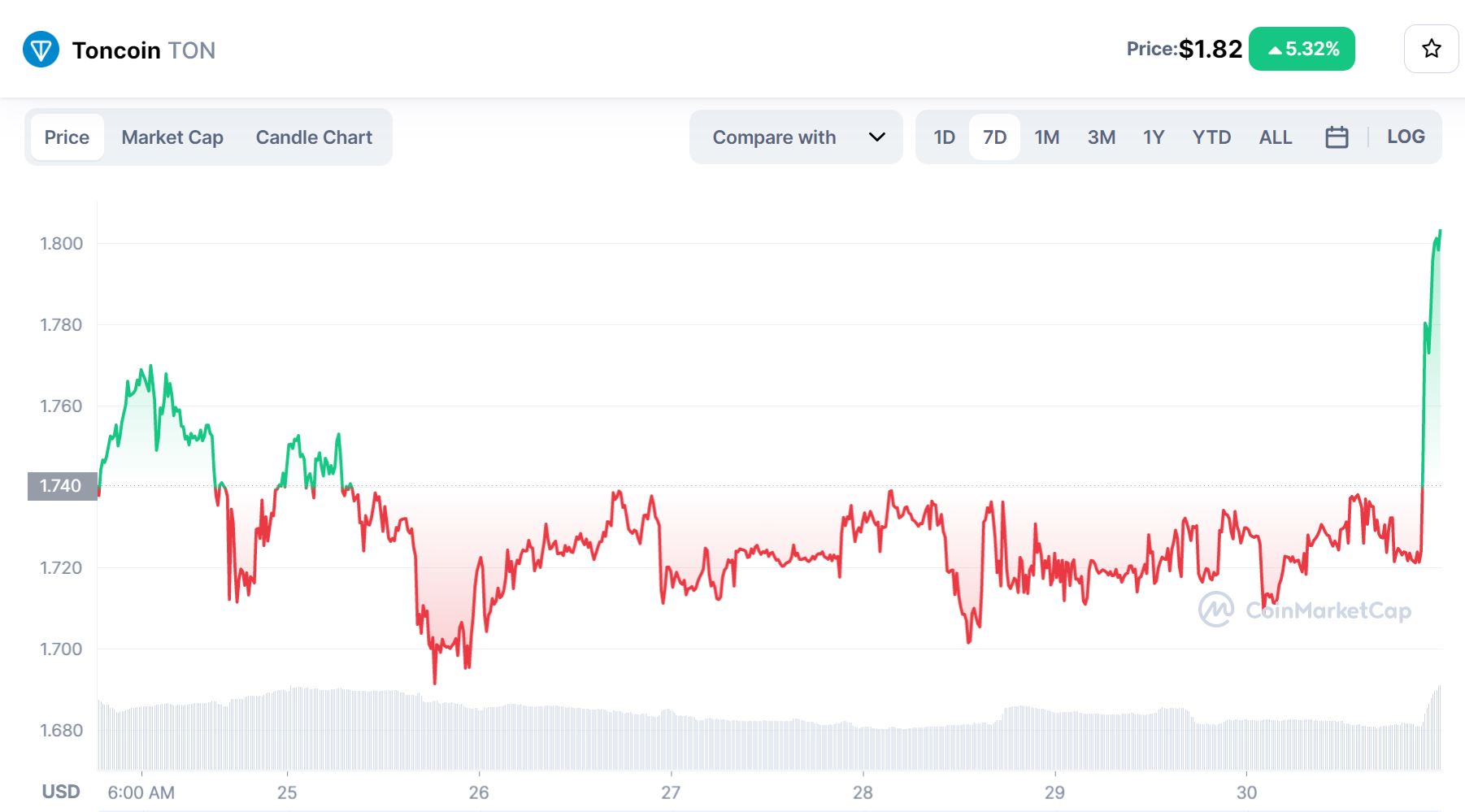Click the 1.680 y-axis label
Screen dimensions: 1465x812
[x=61, y=730]
